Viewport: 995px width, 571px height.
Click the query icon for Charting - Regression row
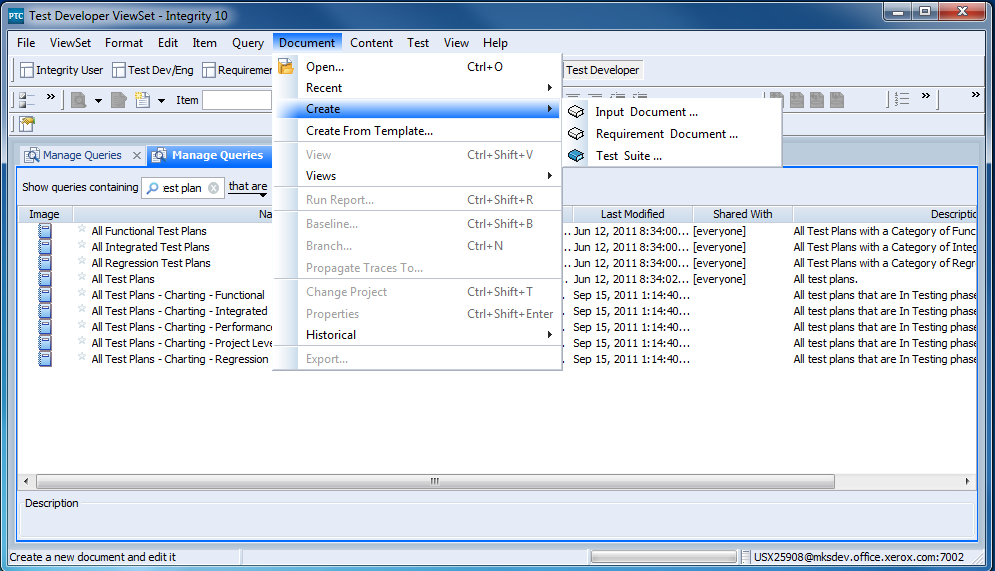point(44,358)
